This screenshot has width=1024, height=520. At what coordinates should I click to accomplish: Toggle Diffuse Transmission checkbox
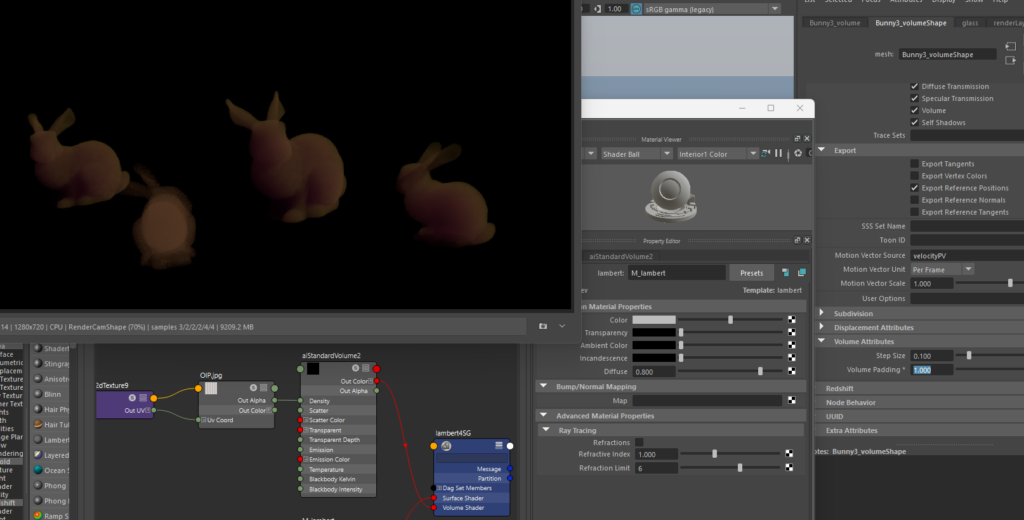914,86
